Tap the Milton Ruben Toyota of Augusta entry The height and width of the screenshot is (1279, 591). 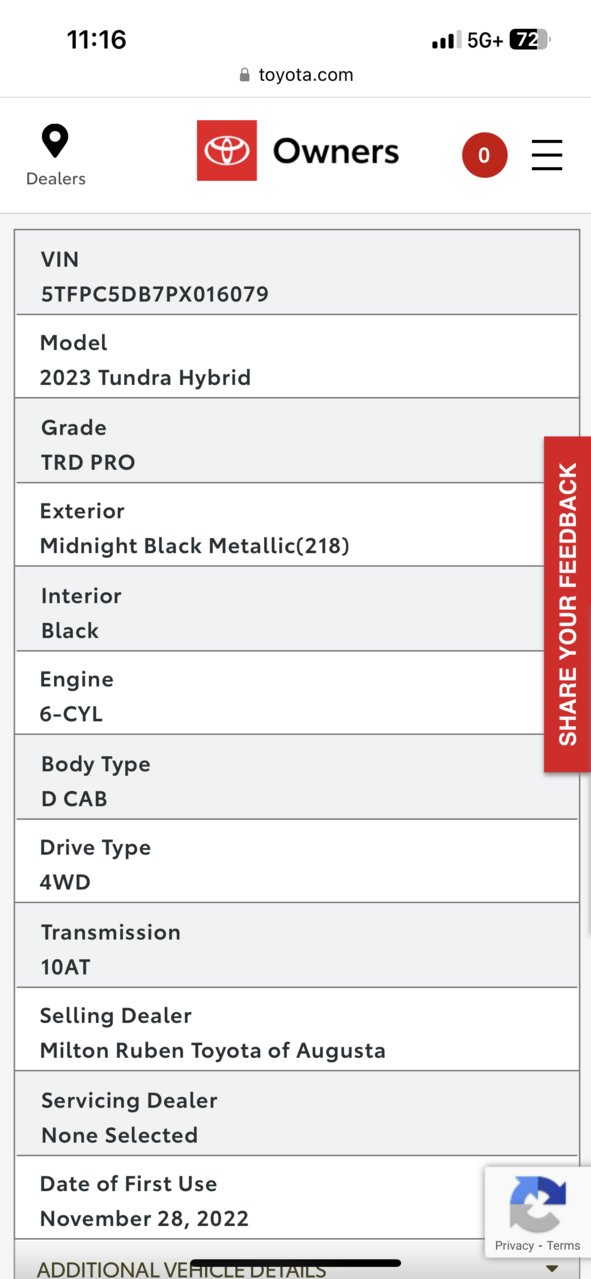[213, 1050]
